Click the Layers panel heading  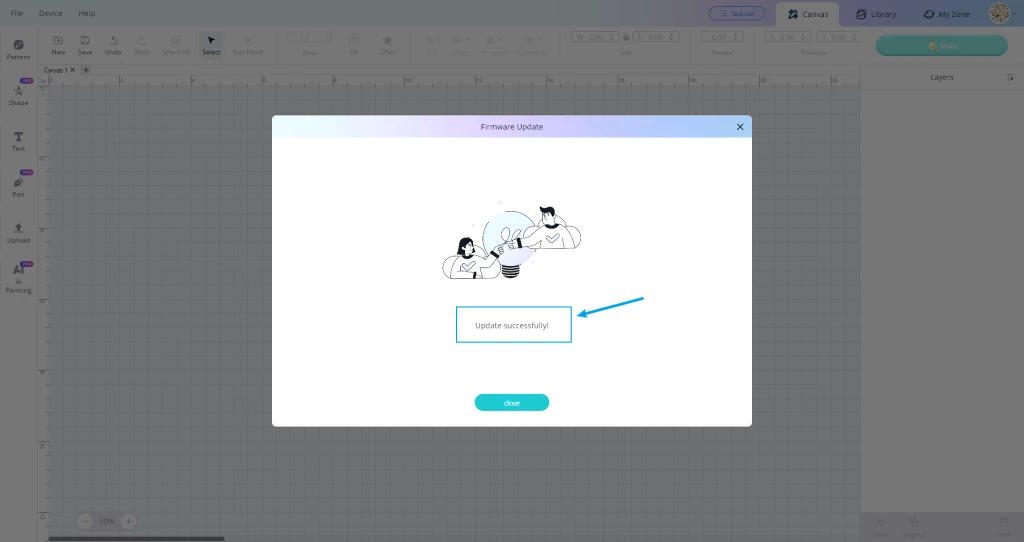tap(942, 77)
